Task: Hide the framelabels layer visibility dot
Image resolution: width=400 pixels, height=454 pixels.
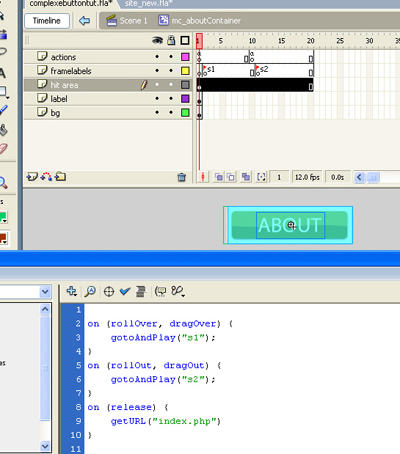Action: coord(157,71)
